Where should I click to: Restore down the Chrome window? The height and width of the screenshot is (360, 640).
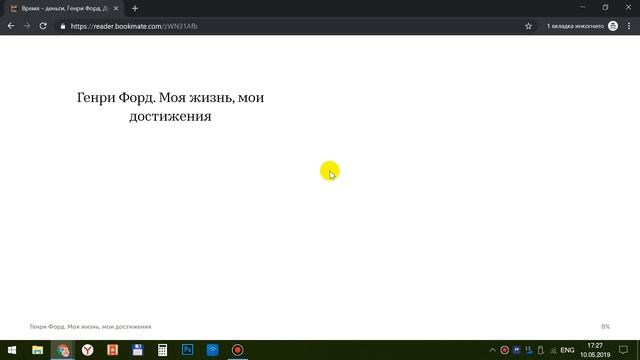(x=605, y=7)
